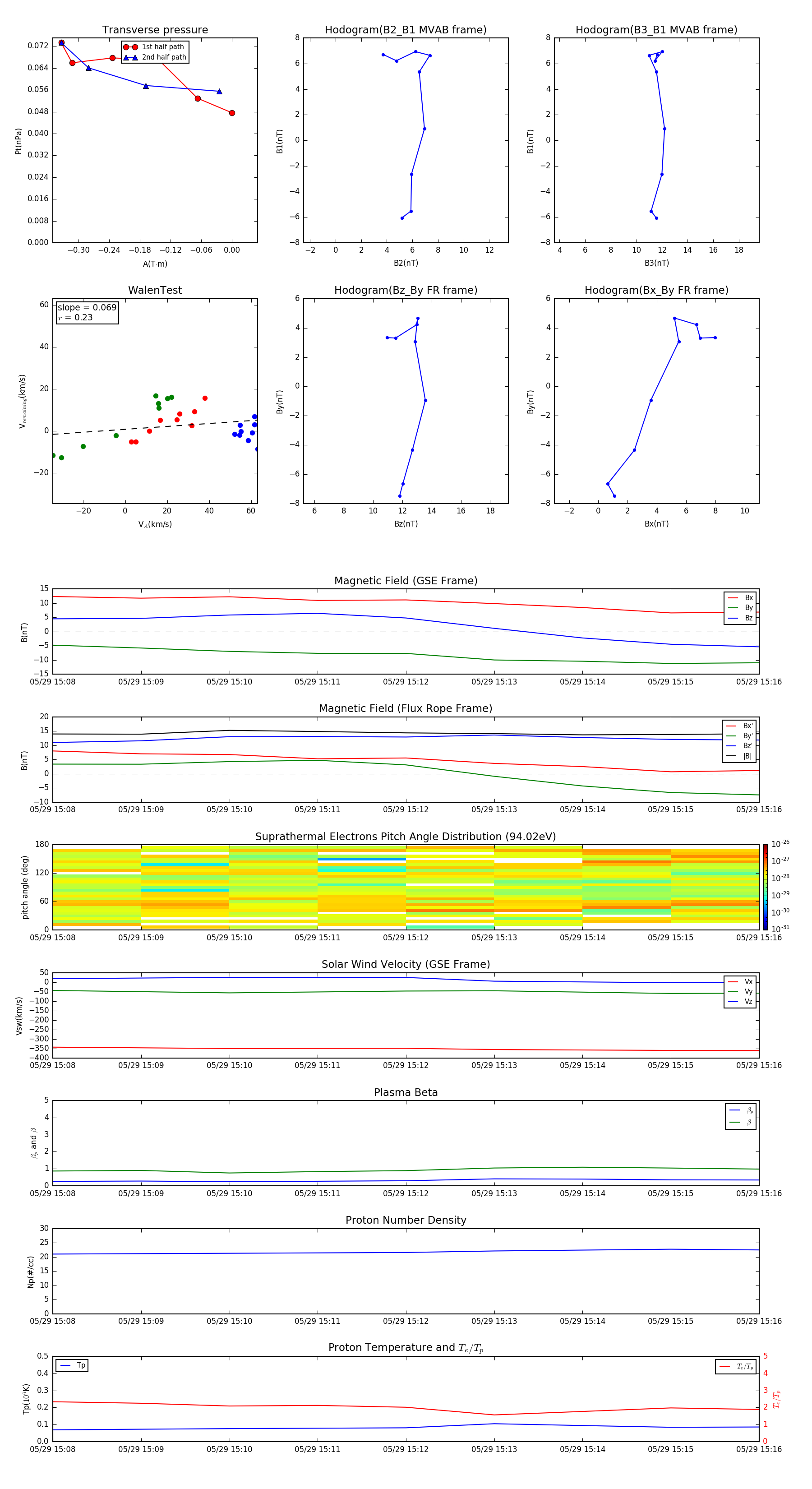Viewport: 812px width, 1489px height.
Task: Click the 'Np(#/cc)' y-axis label
Action: [31, 1272]
